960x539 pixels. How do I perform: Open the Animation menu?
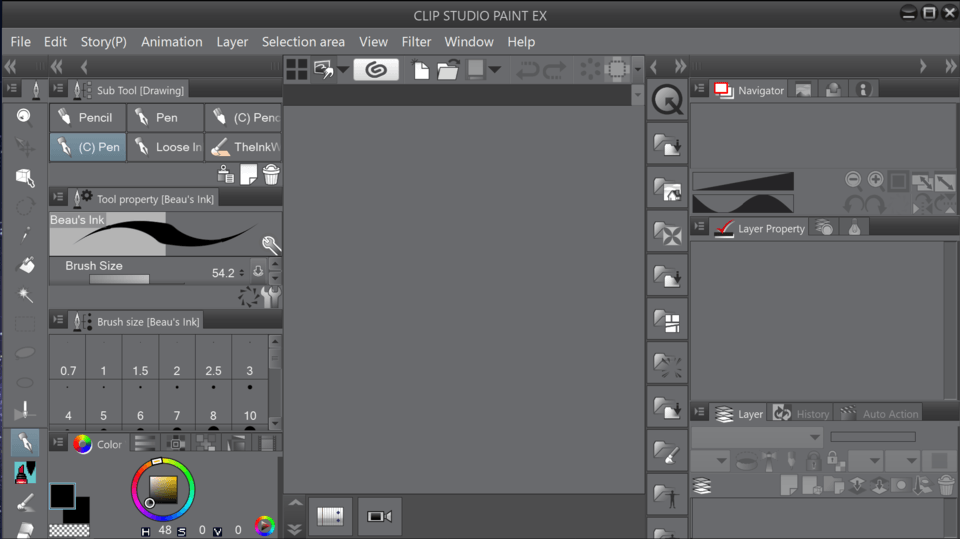[171, 42]
